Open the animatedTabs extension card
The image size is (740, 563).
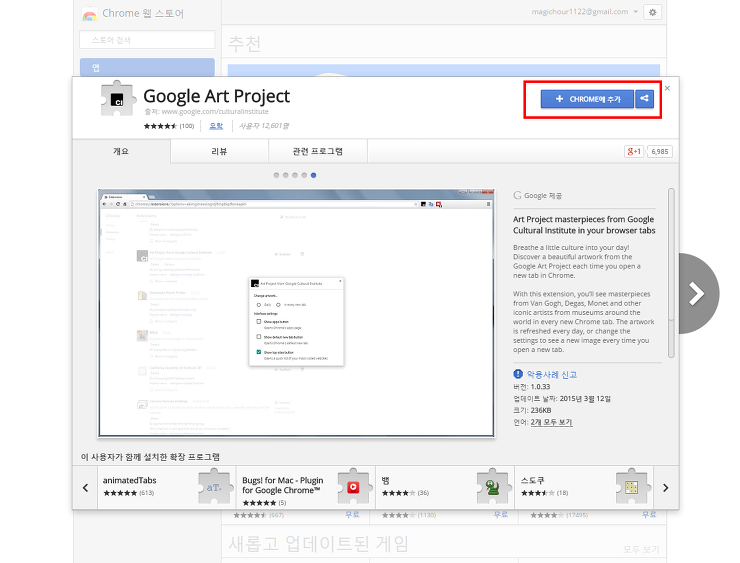pyautogui.click(x=167, y=487)
